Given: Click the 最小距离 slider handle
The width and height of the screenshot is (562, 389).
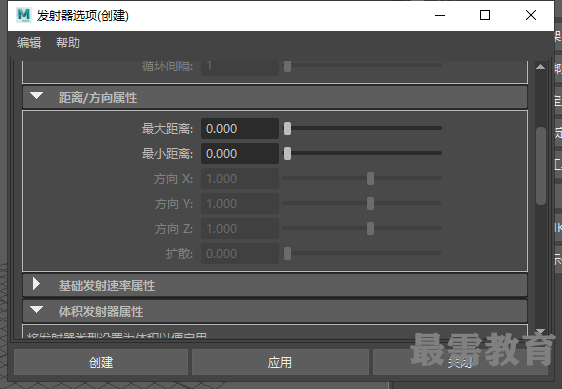Looking at the screenshot, I should (287, 153).
